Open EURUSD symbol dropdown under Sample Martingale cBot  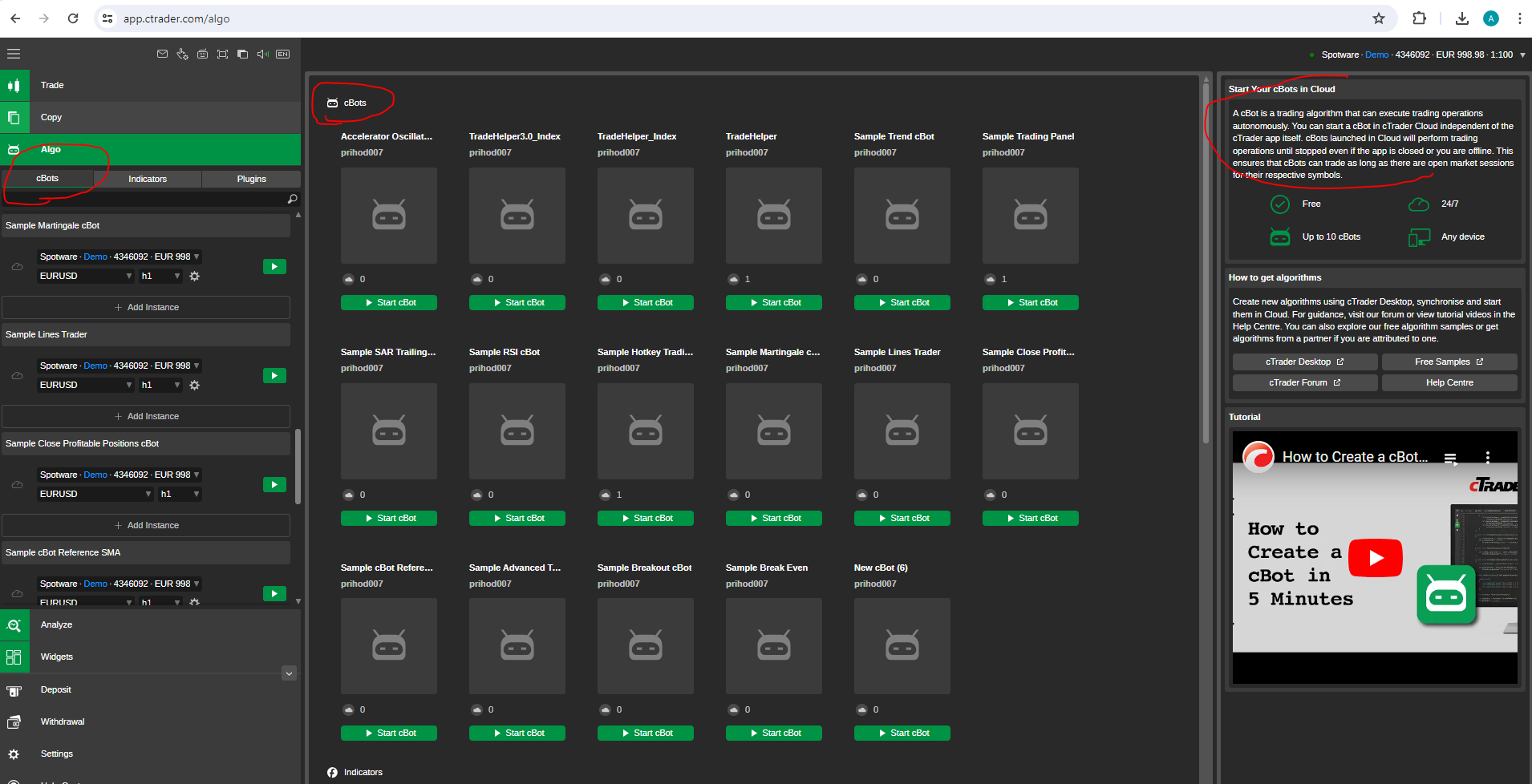point(86,276)
